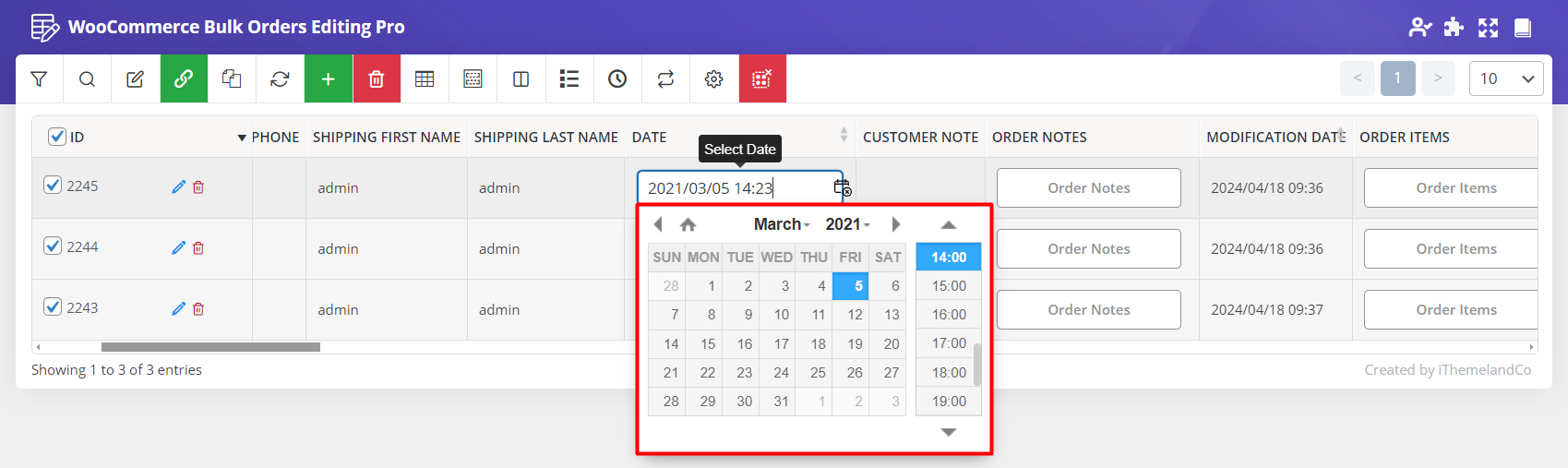
Task: Uncheck the checkbox for order 2245
Action: point(53,186)
